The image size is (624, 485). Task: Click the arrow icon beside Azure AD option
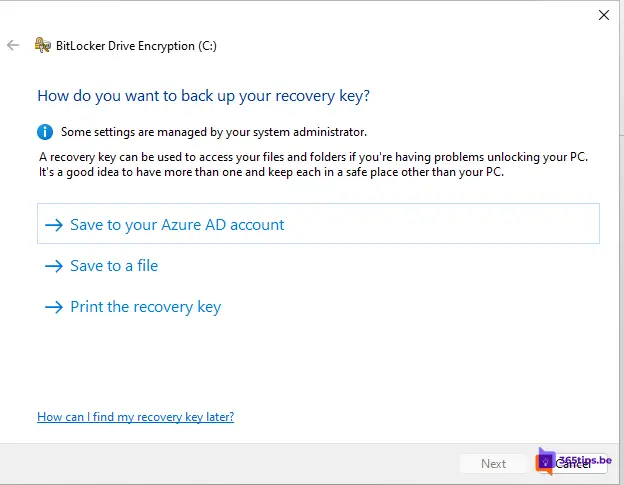tap(54, 225)
